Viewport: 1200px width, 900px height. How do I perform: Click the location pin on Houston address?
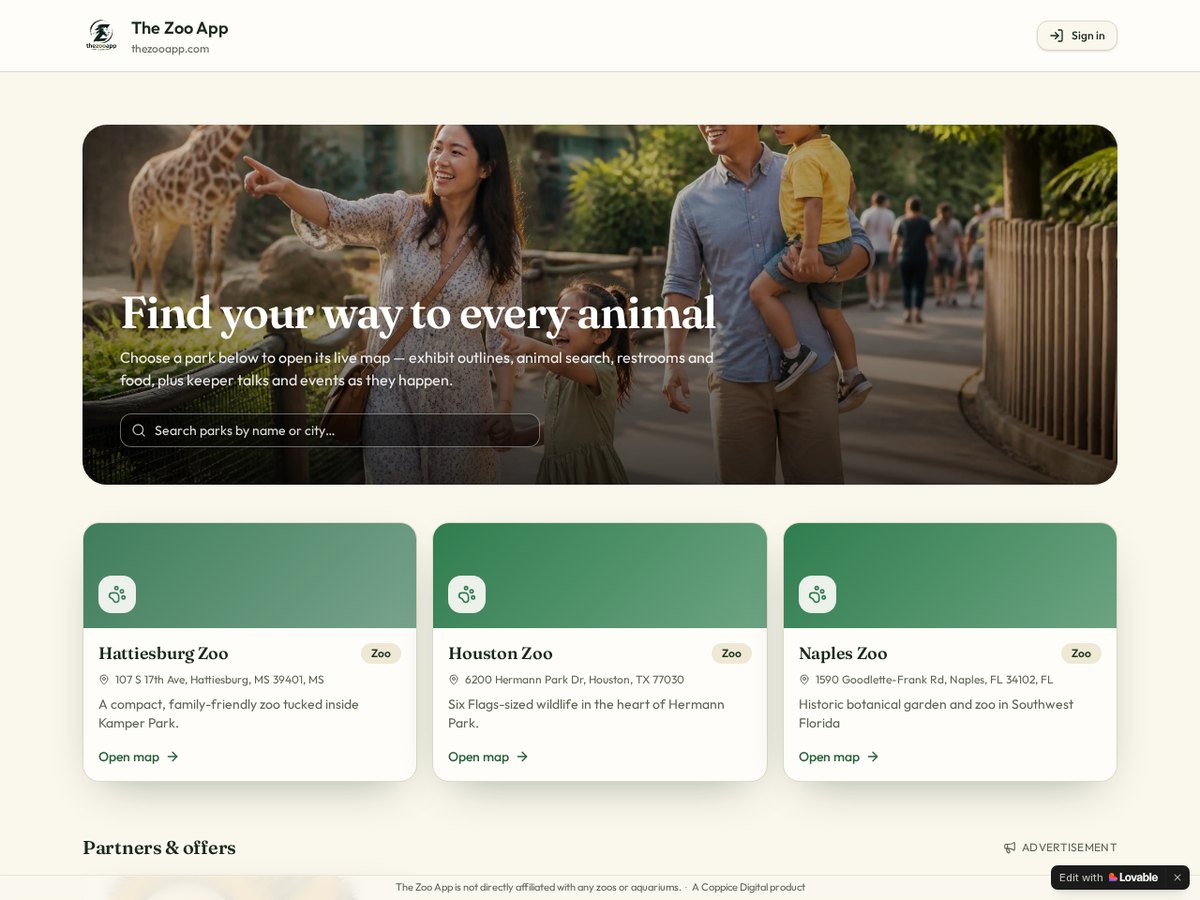[x=454, y=680]
